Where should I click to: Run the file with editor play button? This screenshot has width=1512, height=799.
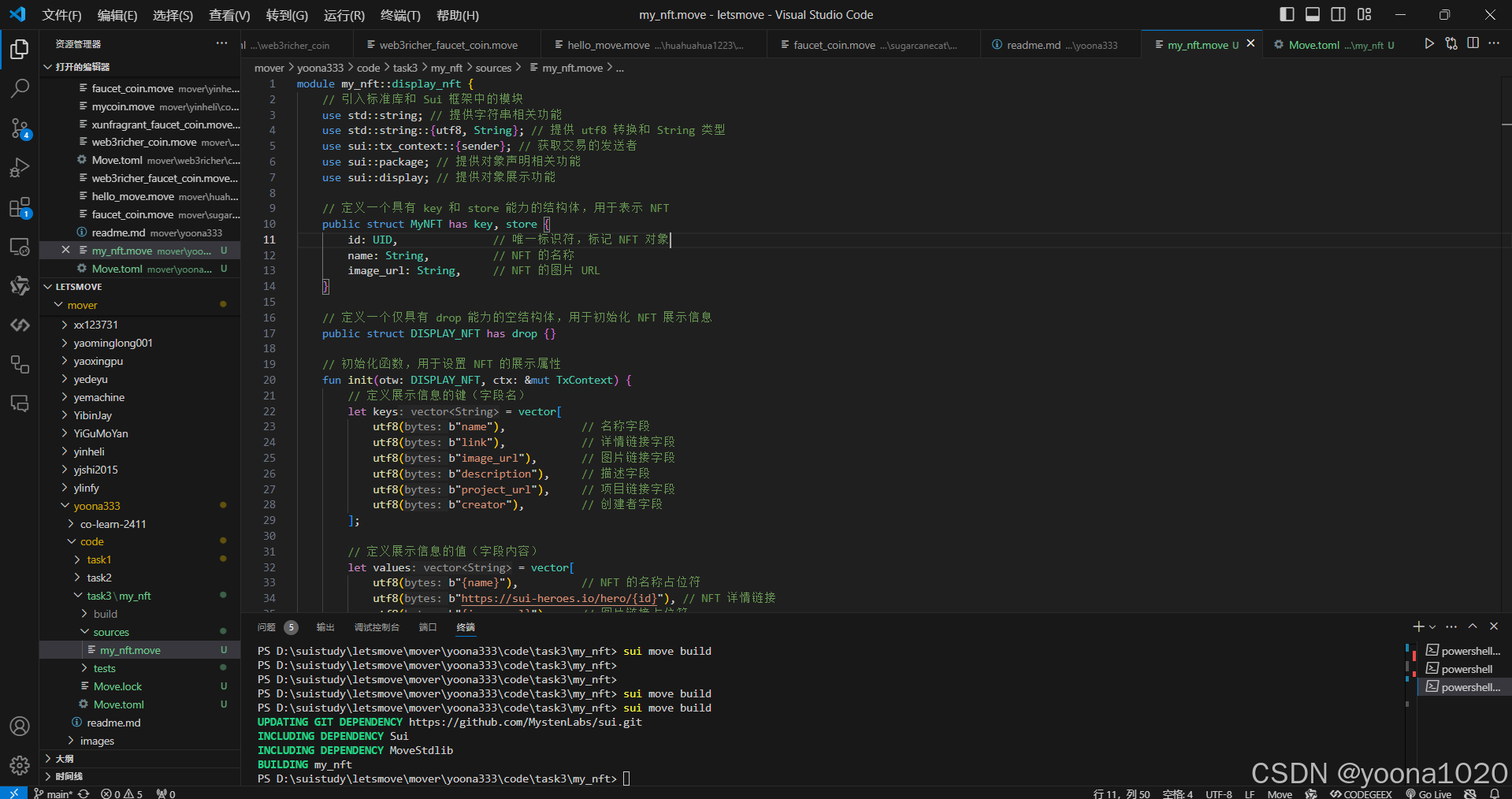(x=1429, y=44)
